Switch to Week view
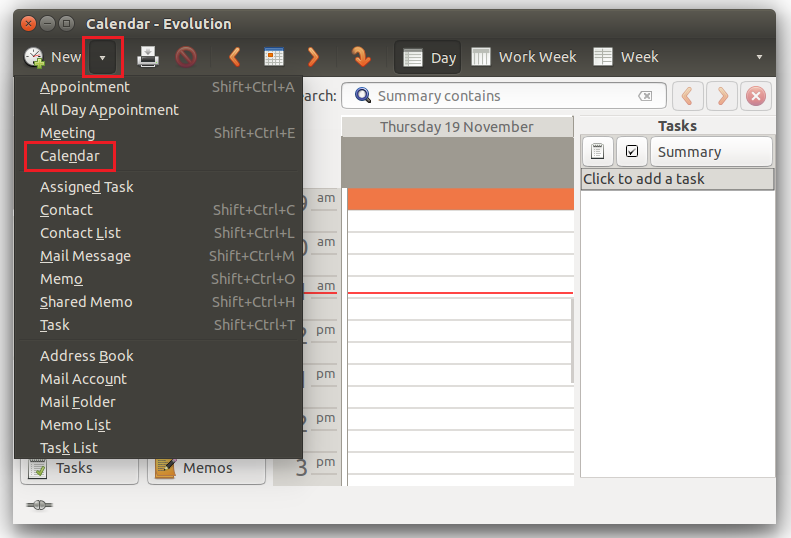 coord(626,57)
